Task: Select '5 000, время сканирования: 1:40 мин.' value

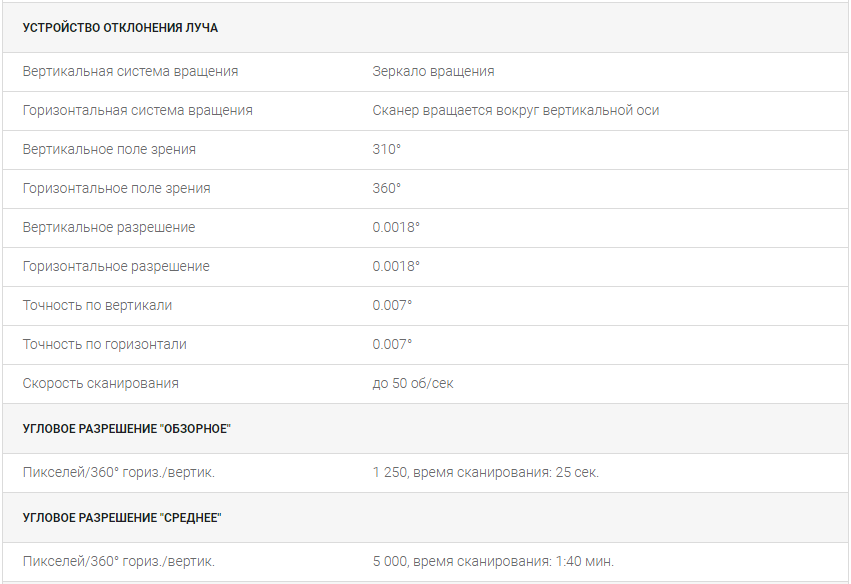Action: pos(493,562)
